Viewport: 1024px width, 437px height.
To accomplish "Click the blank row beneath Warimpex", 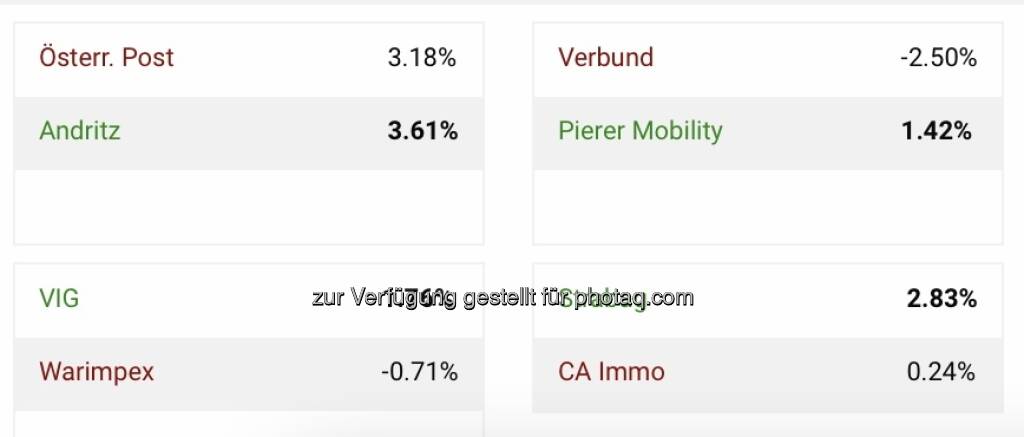I will pyautogui.click(x=248, y=424).
